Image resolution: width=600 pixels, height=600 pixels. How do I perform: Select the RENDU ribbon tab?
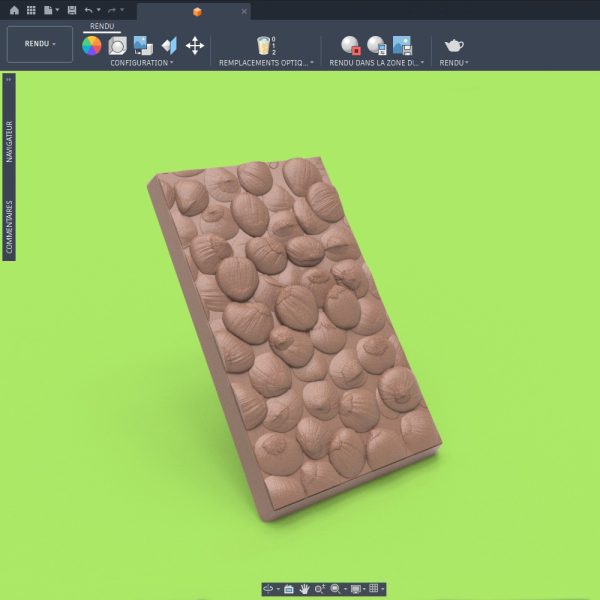(x=102, y=26)
